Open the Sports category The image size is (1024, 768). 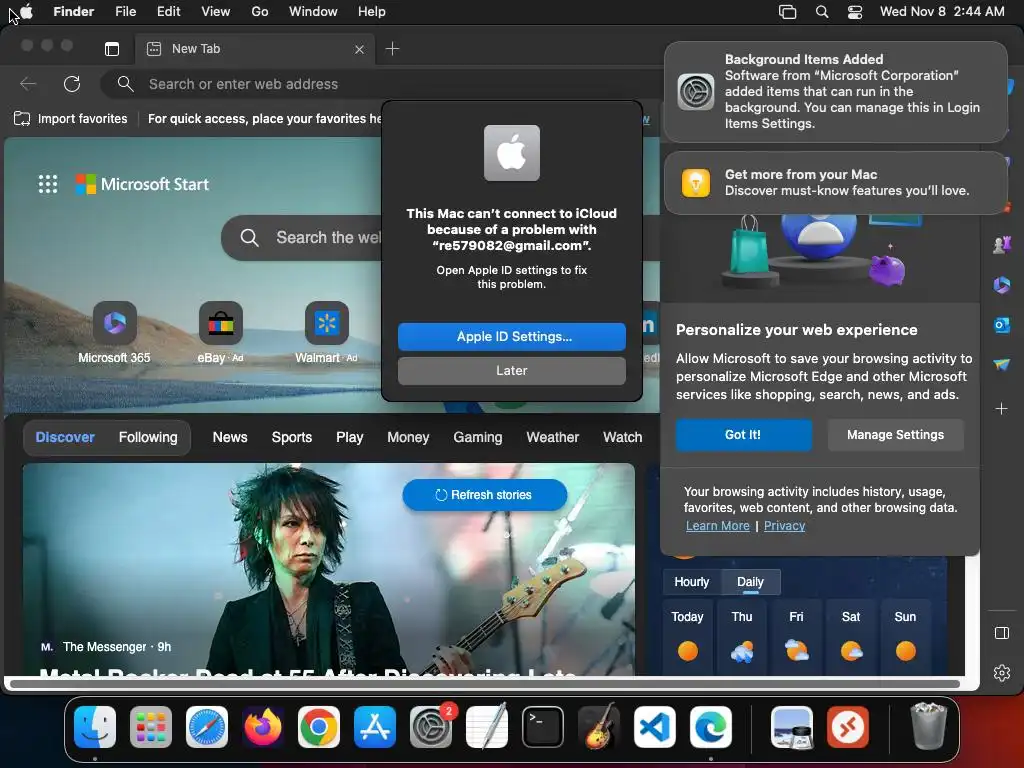click(x=292, y=438)
